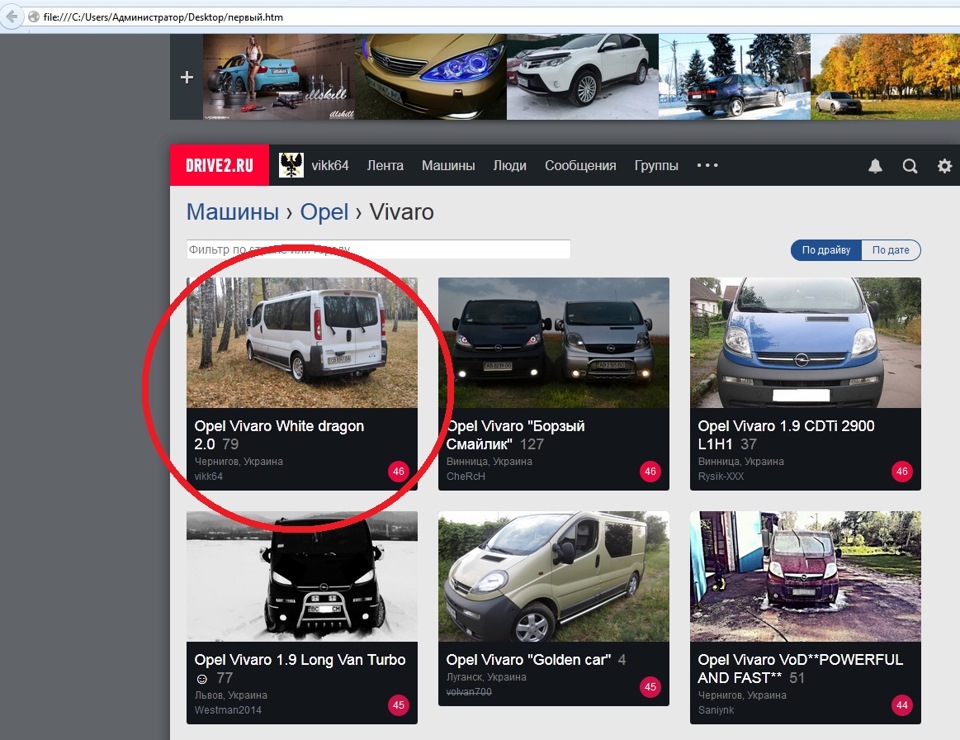The image size is (960, 740).
Task: Open the settings gear icon
Action: [945, 166]
